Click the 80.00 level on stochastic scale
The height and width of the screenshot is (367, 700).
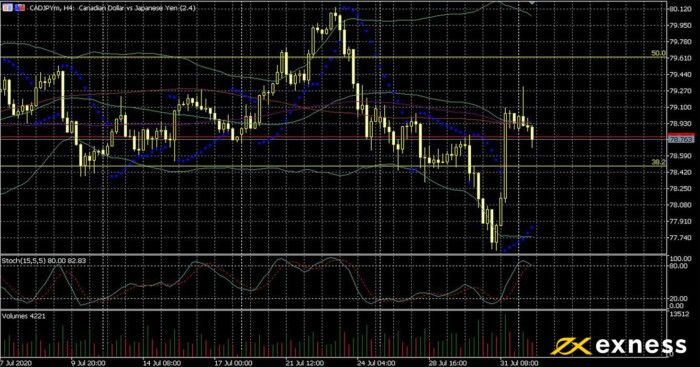tap(678, 266)
